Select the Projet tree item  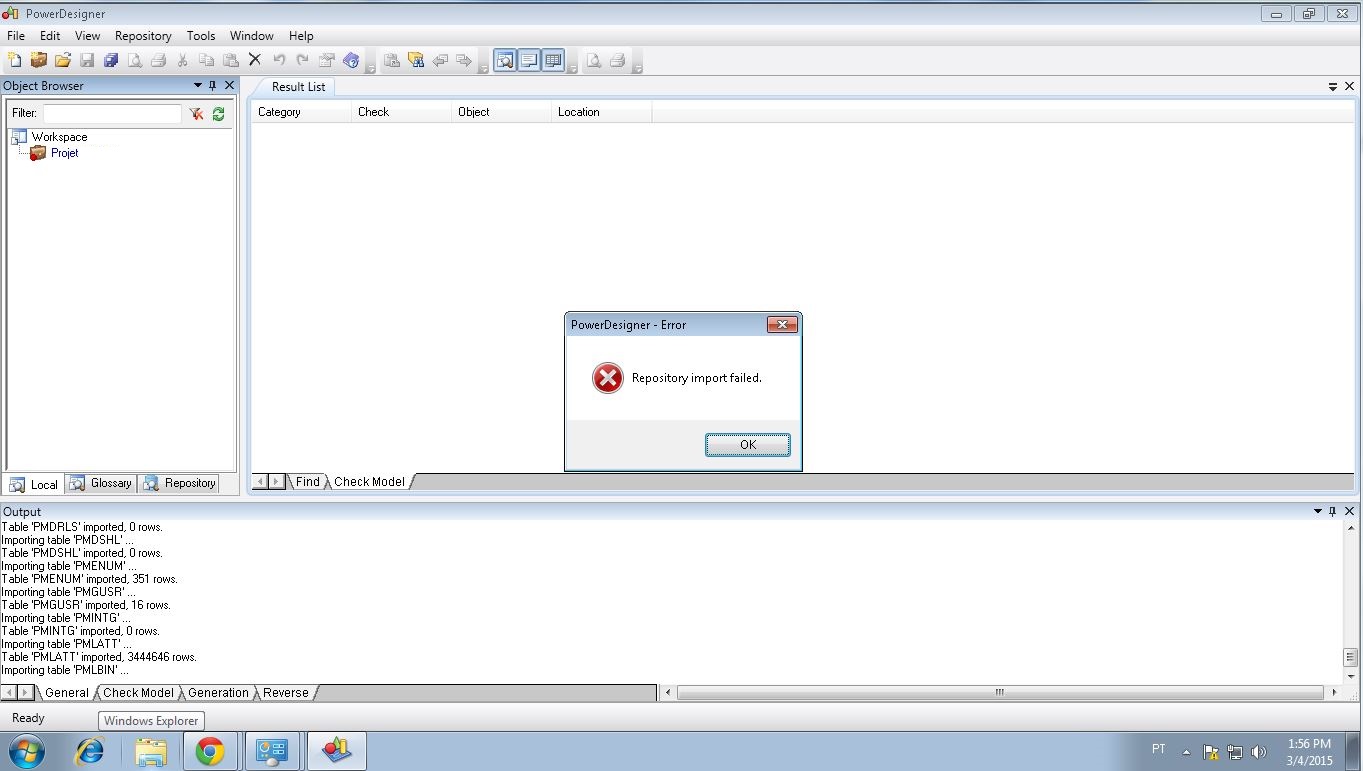coord(64,153)
